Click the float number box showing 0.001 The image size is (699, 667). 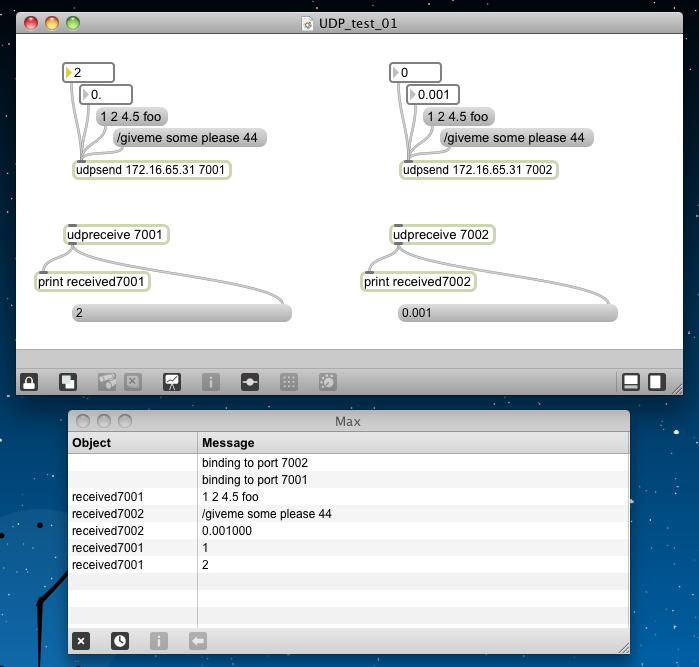pyautogui.click(x=433, y=95)
